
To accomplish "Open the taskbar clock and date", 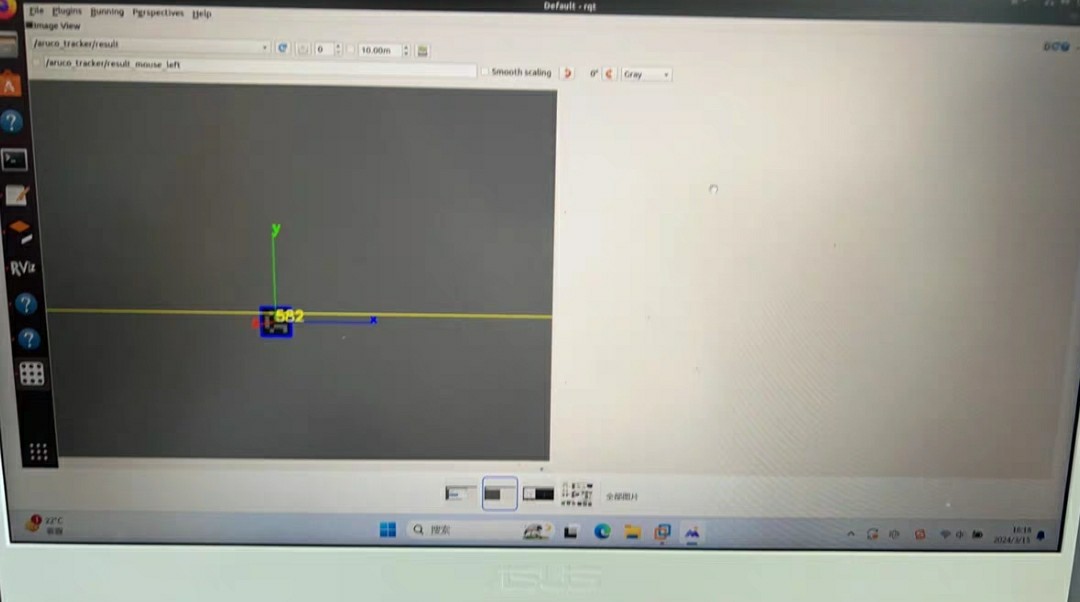I will 1012,534.
